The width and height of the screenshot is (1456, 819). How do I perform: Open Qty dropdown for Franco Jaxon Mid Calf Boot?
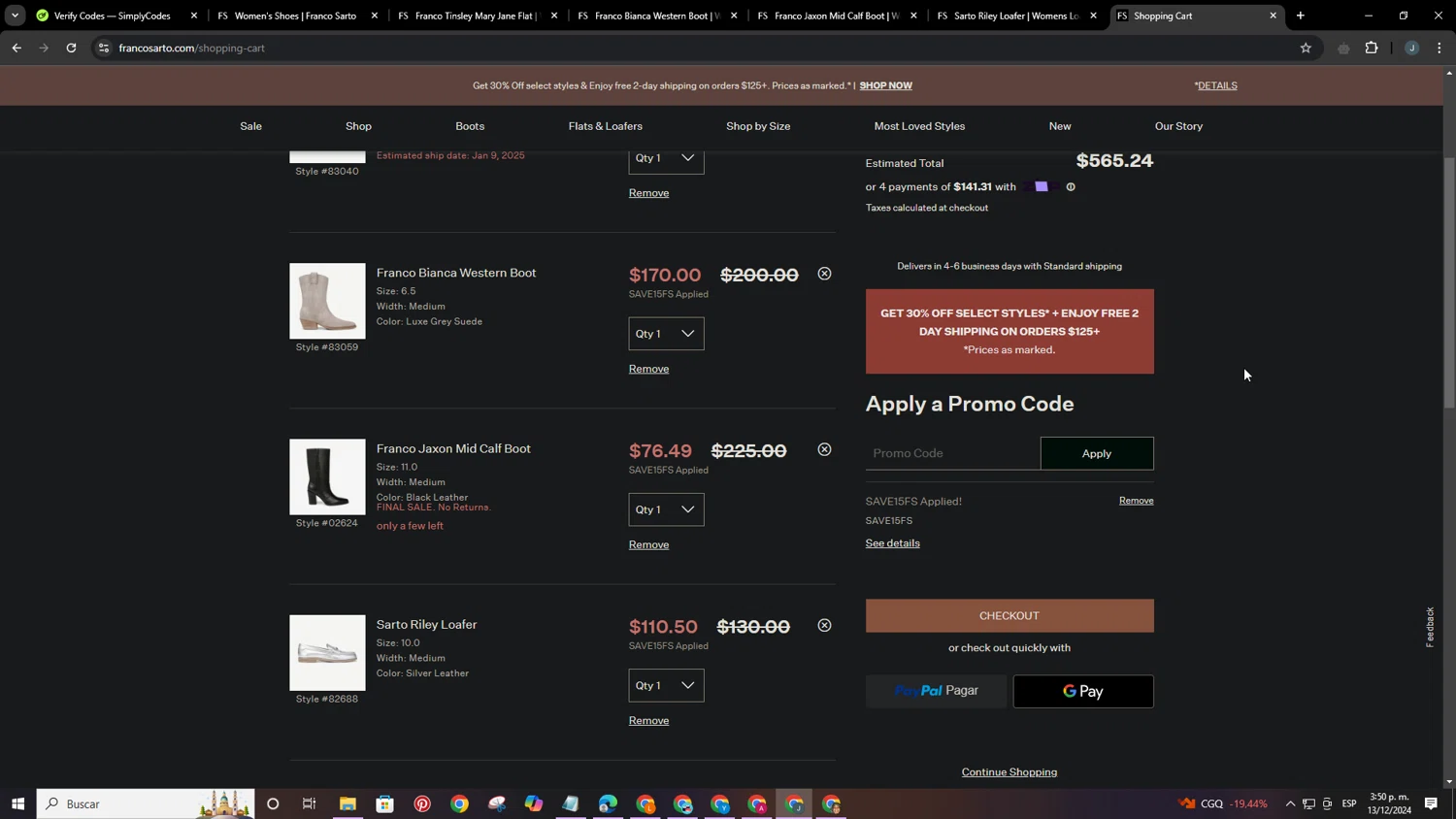point(666,509)
